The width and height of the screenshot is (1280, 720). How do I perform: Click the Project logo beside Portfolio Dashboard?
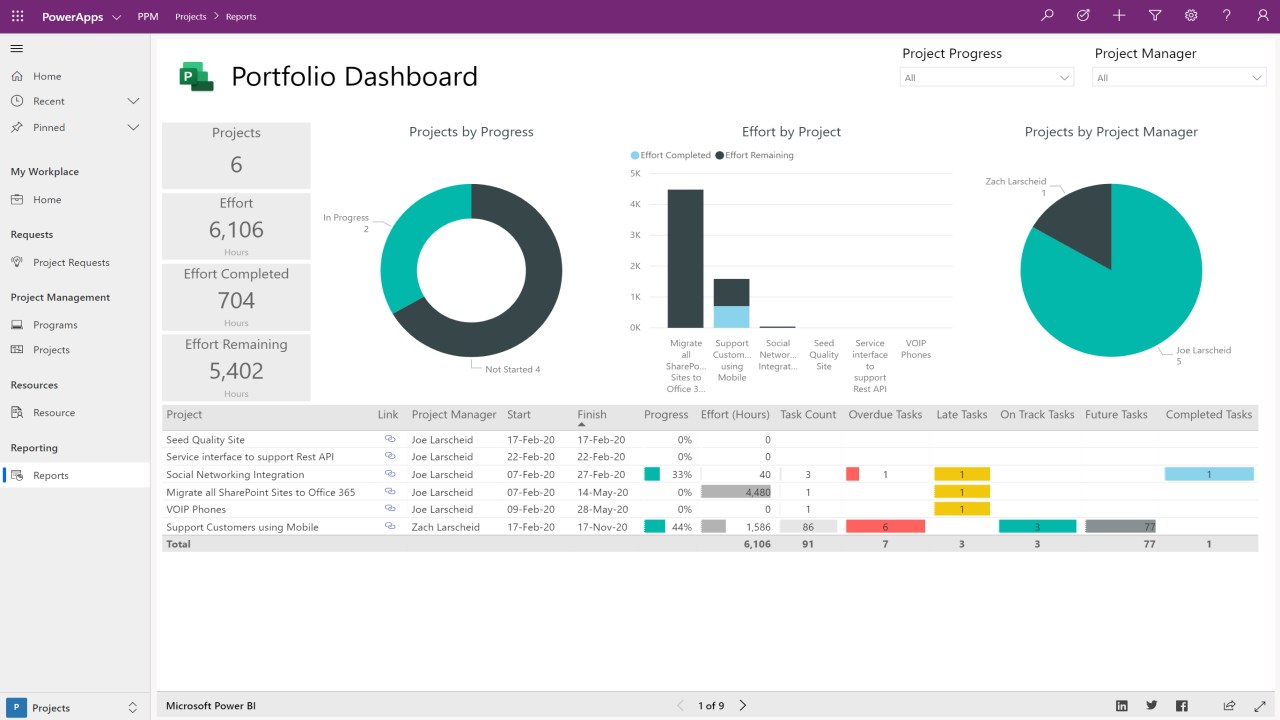point(196,76)
